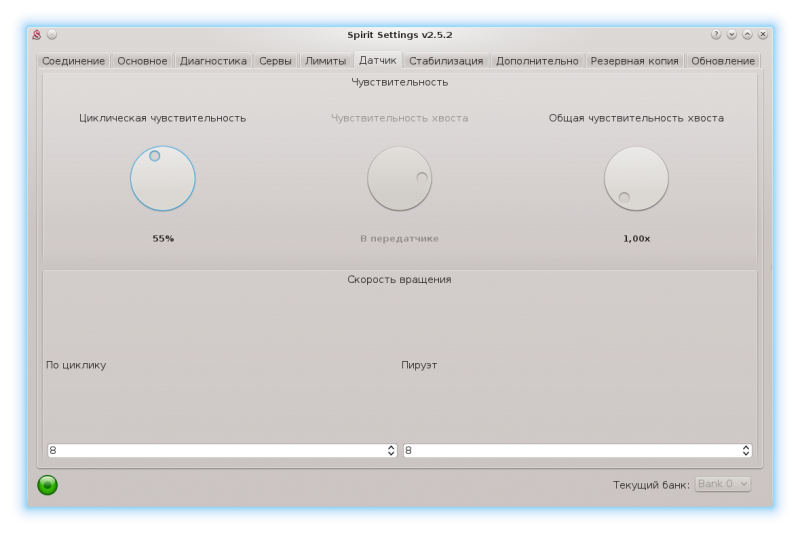
Task: Click the pin-on-all-desktops title bar button
Action: 52,34
